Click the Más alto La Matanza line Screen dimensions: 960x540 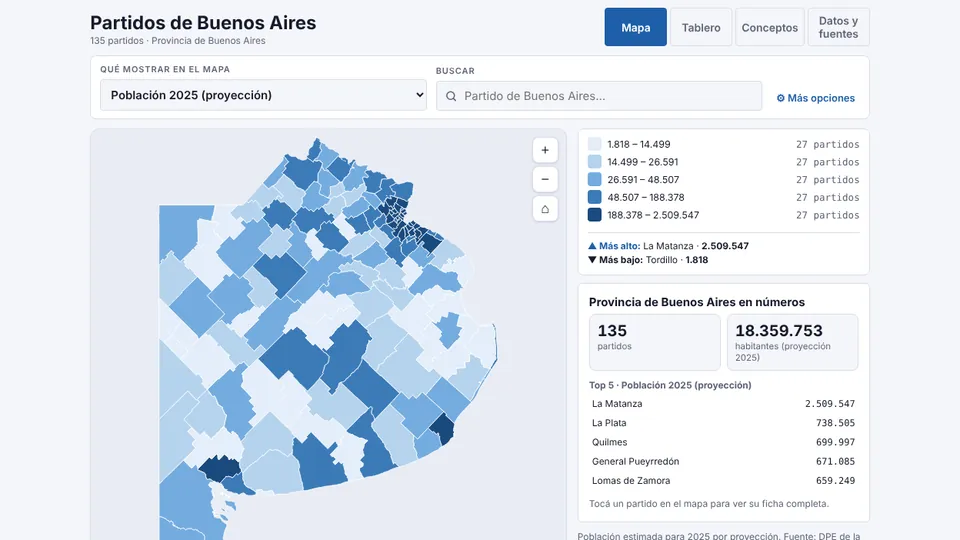[x=668, y=246]
